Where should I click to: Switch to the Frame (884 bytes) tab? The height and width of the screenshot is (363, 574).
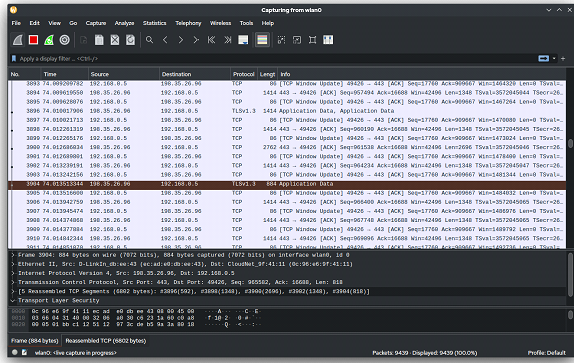[34, 341]
